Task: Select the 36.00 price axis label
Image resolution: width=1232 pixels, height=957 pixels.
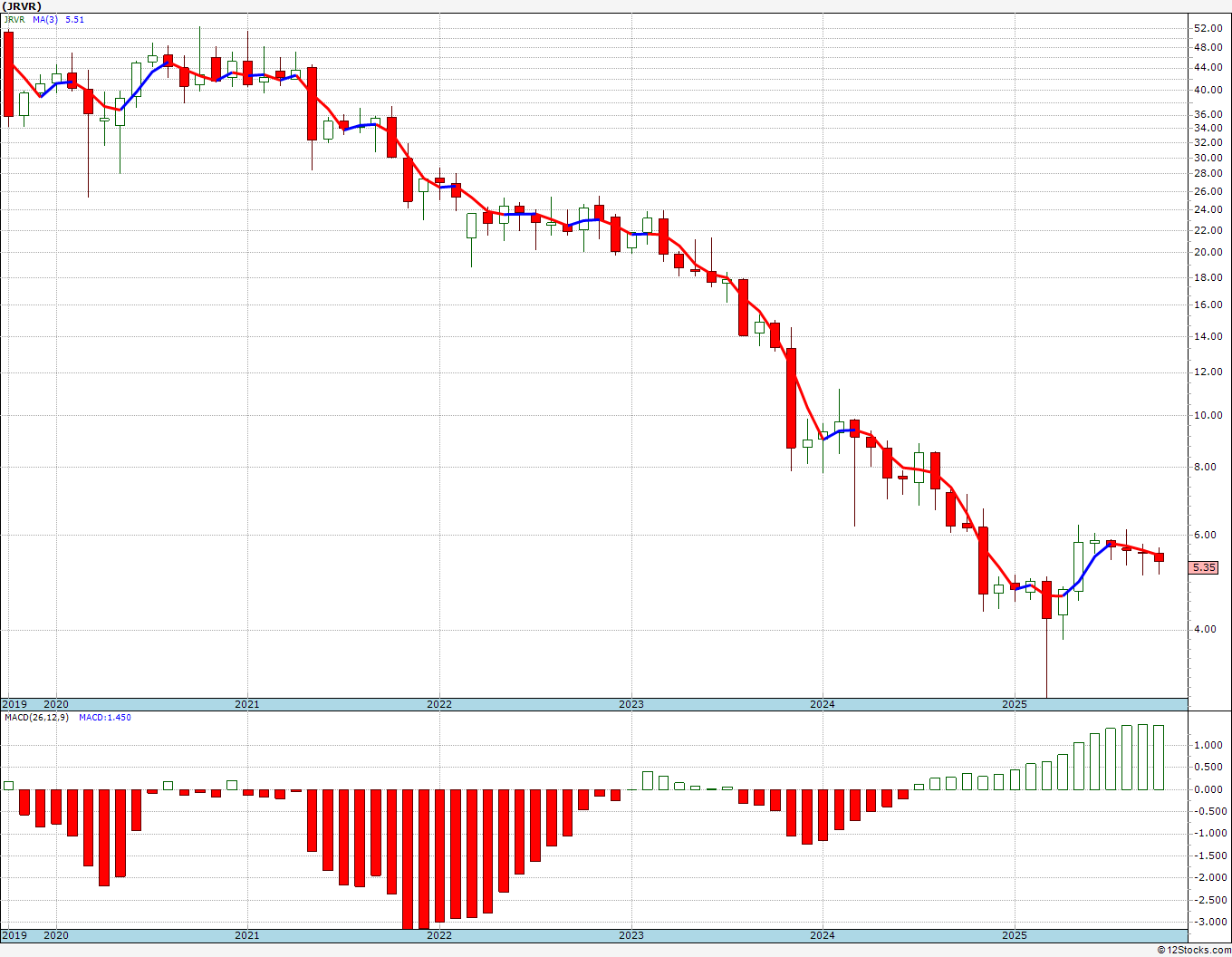Action: (x=1208, y=115)
